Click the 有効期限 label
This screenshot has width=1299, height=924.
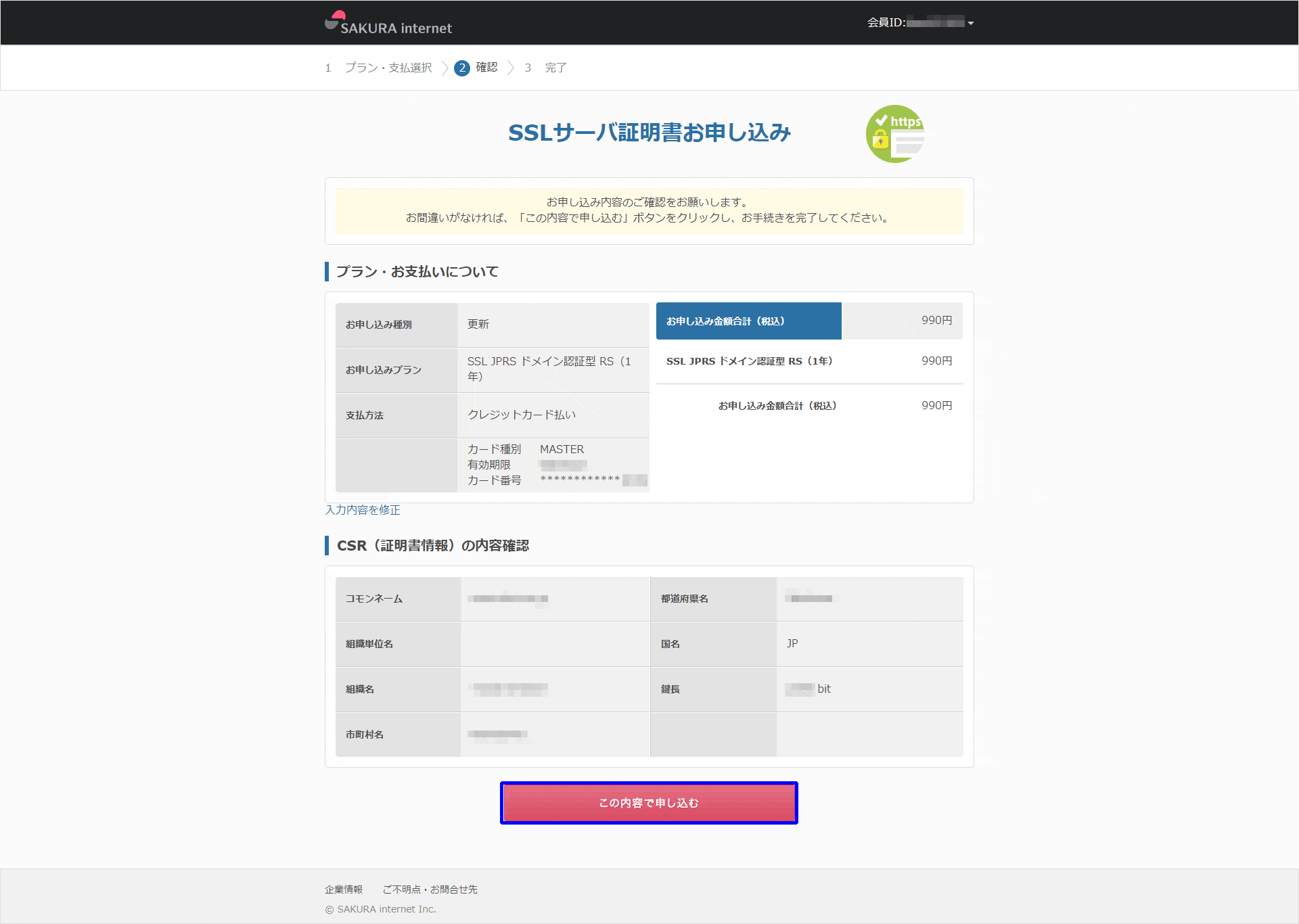(x=489, y=465)
